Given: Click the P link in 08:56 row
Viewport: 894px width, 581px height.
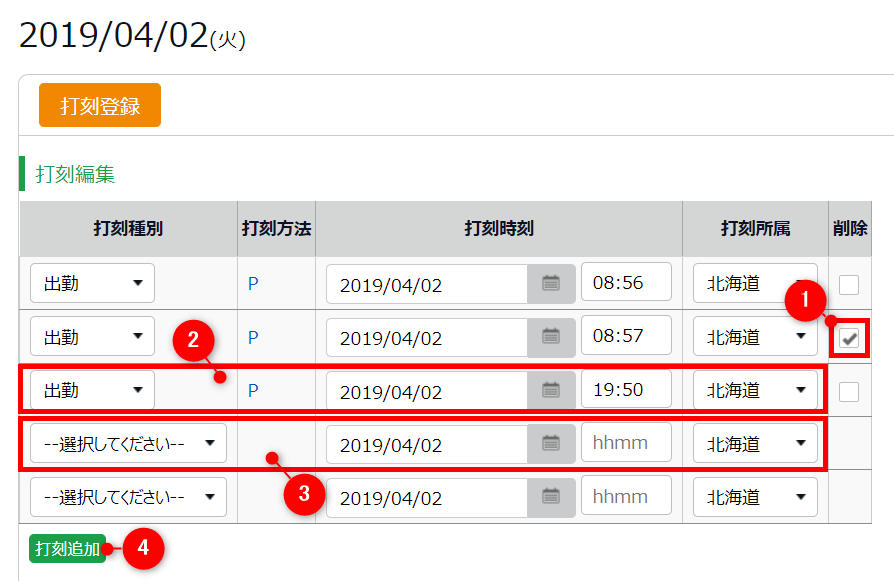Looking at the screenshot, I should pos(253,284).
